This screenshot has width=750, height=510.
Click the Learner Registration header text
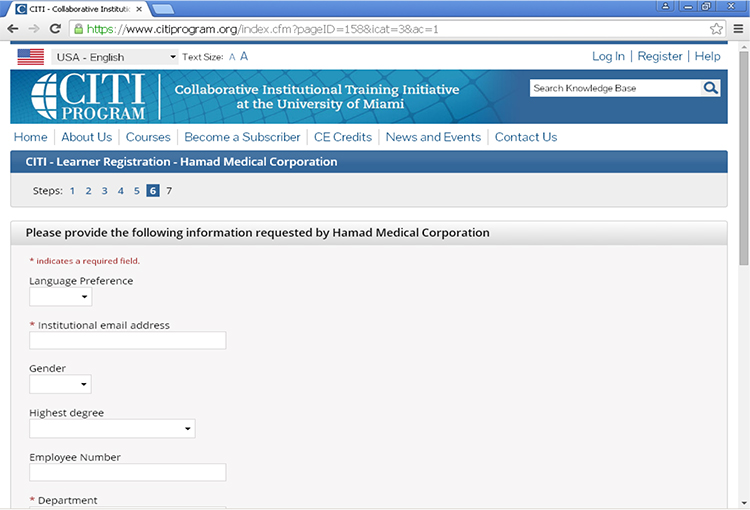182,162
